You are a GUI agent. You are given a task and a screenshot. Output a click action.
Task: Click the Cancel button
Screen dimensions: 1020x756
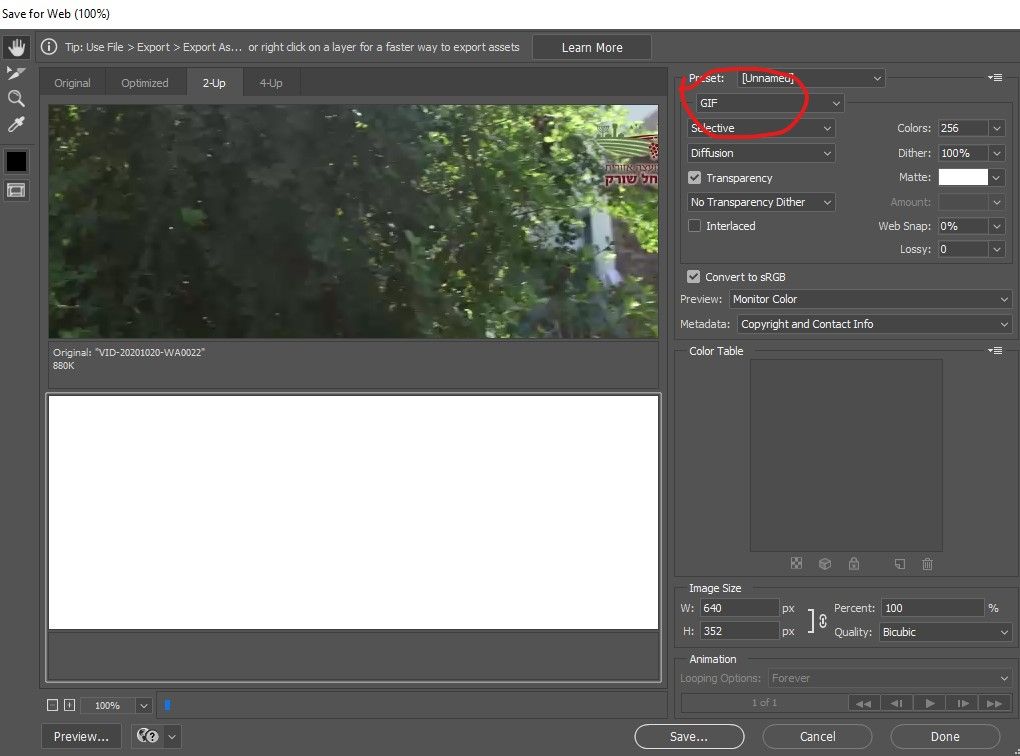(x=817, y=736)
